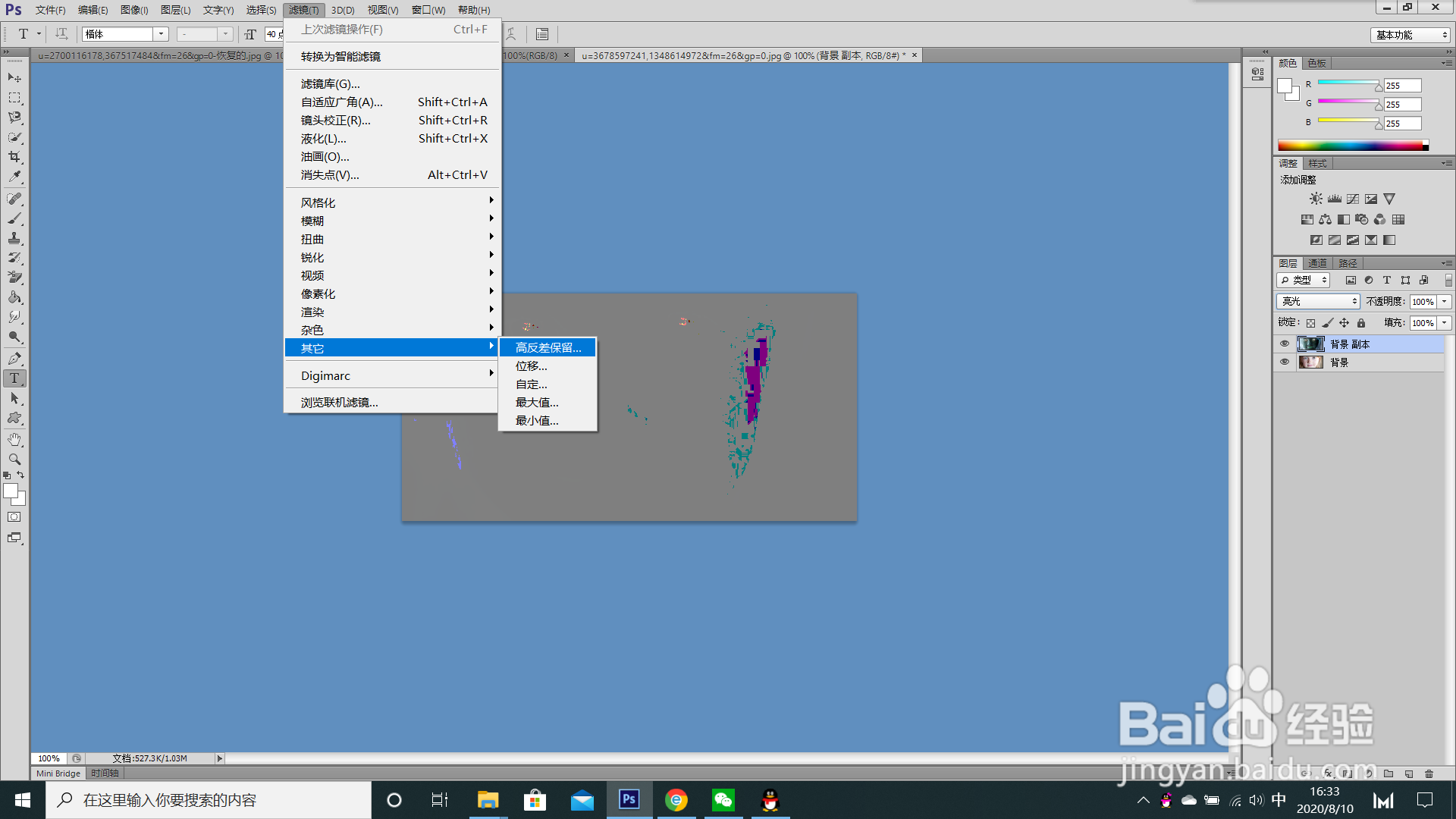1456x819 pixels.
Task: Click the lock all layer icon
Action: coord(1361,323)
